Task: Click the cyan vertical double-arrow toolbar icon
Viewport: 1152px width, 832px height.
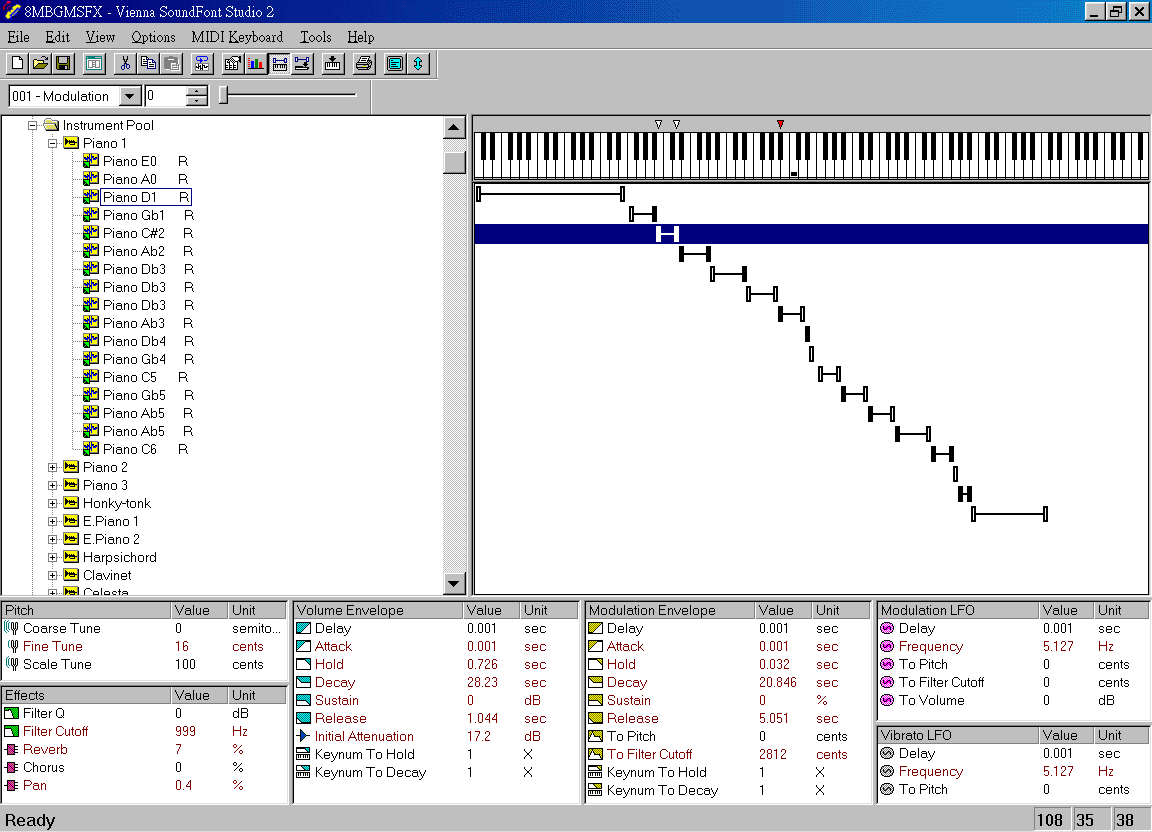Action: coord(417,64)
